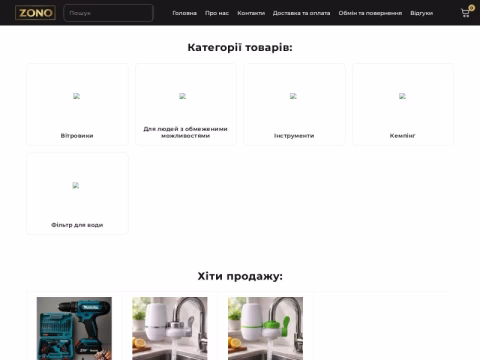Image resolution: width=480 pixels, height=360 pixels.
Task: Click the Вітровики category image icon
Action: [x=76, y=96]
